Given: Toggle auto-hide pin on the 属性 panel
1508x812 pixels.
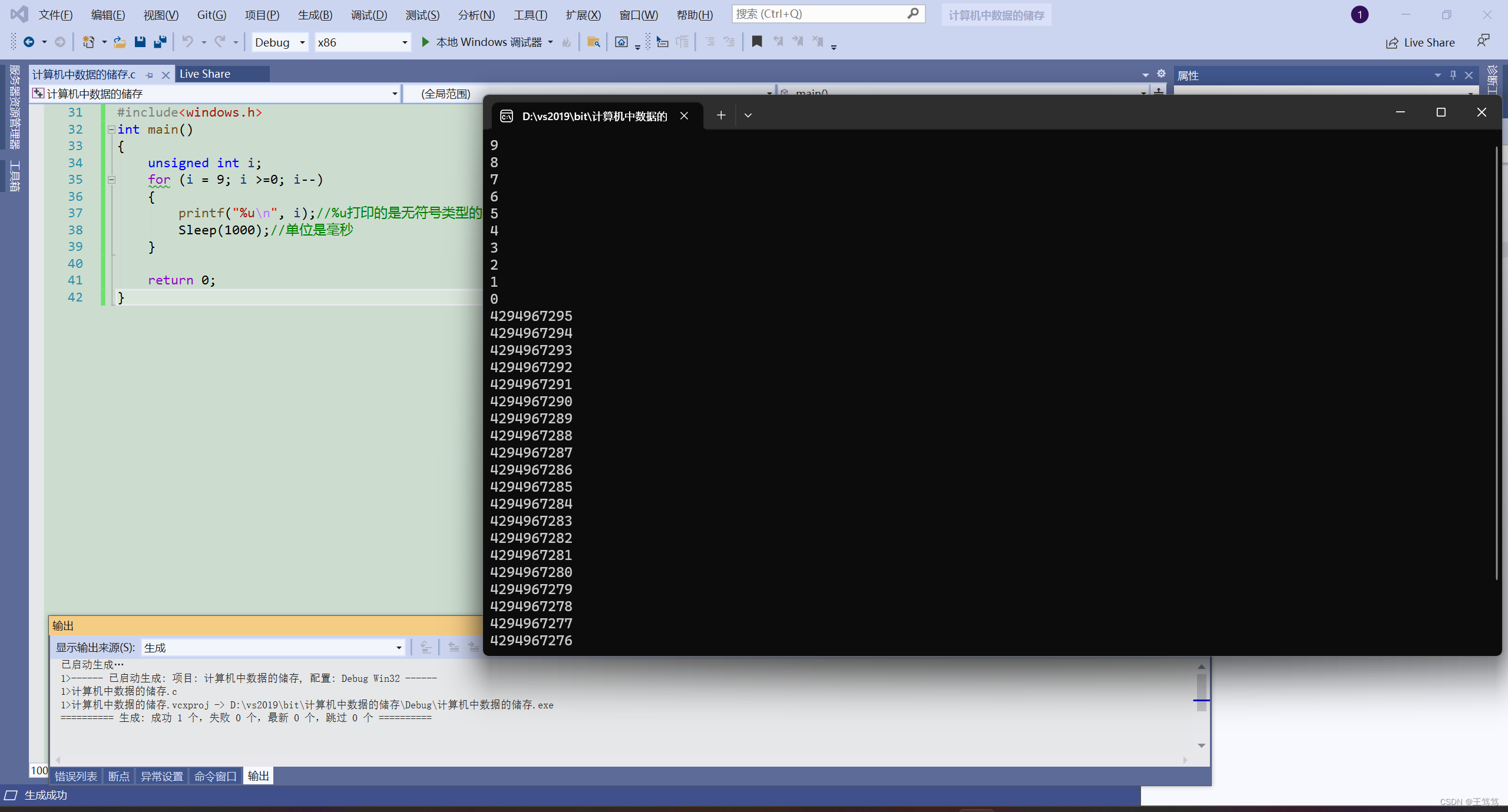Looking at the screenshot, I should click(1453, 75).
